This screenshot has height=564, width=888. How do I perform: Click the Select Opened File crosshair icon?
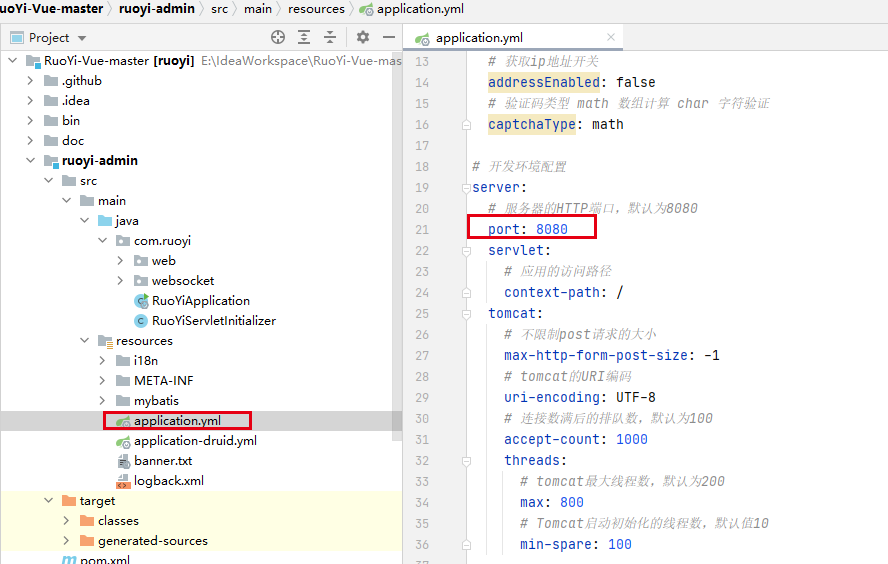tap(278, 37)
